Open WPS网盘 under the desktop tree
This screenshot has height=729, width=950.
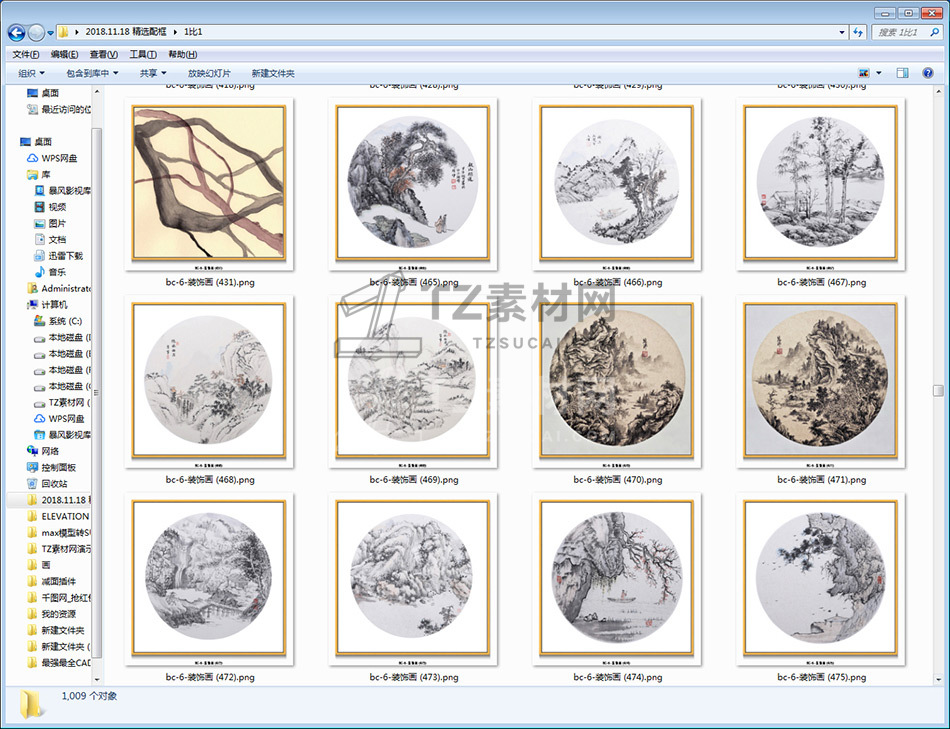[58, 158]
